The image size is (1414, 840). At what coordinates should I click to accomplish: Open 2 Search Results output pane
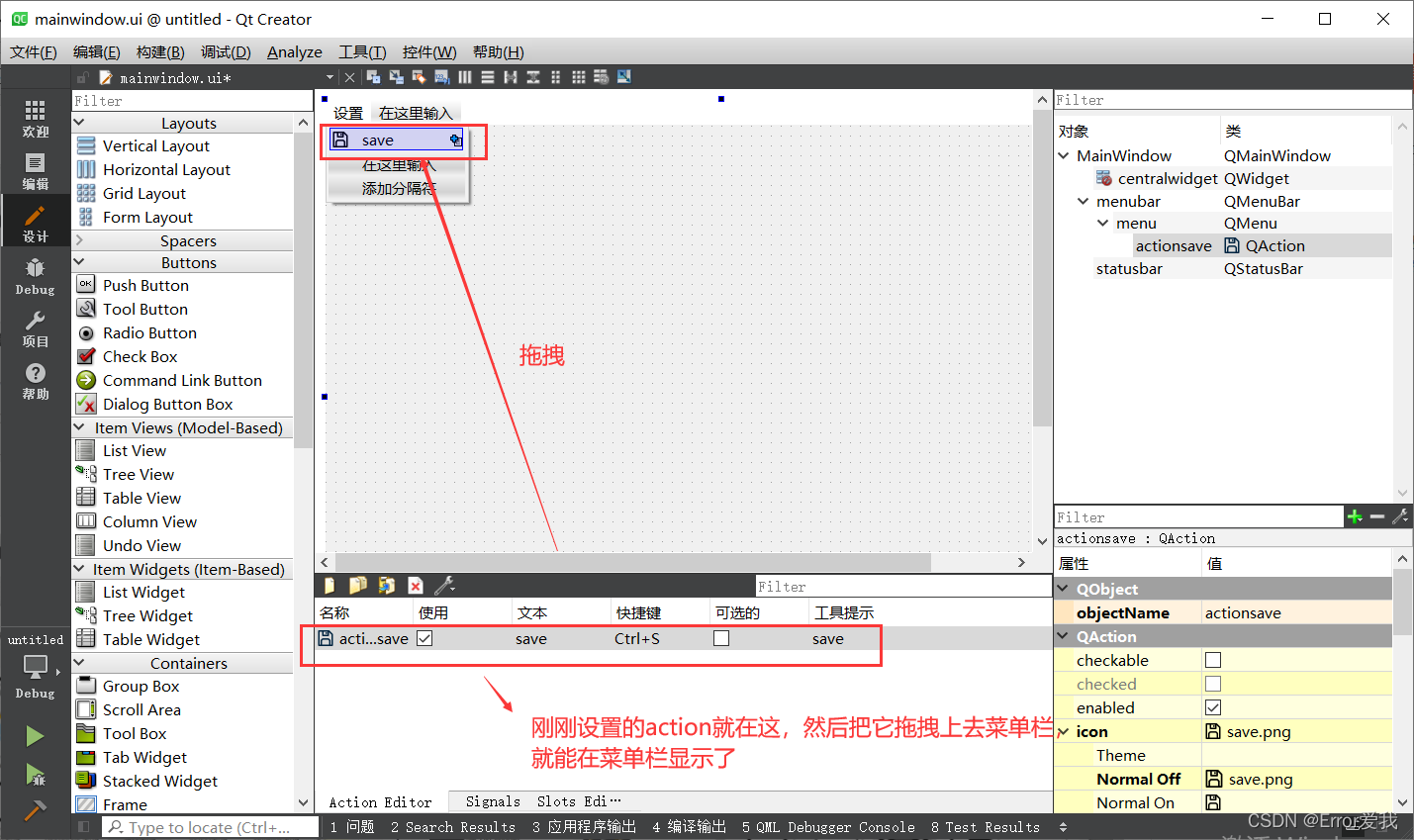coord(453,827)
